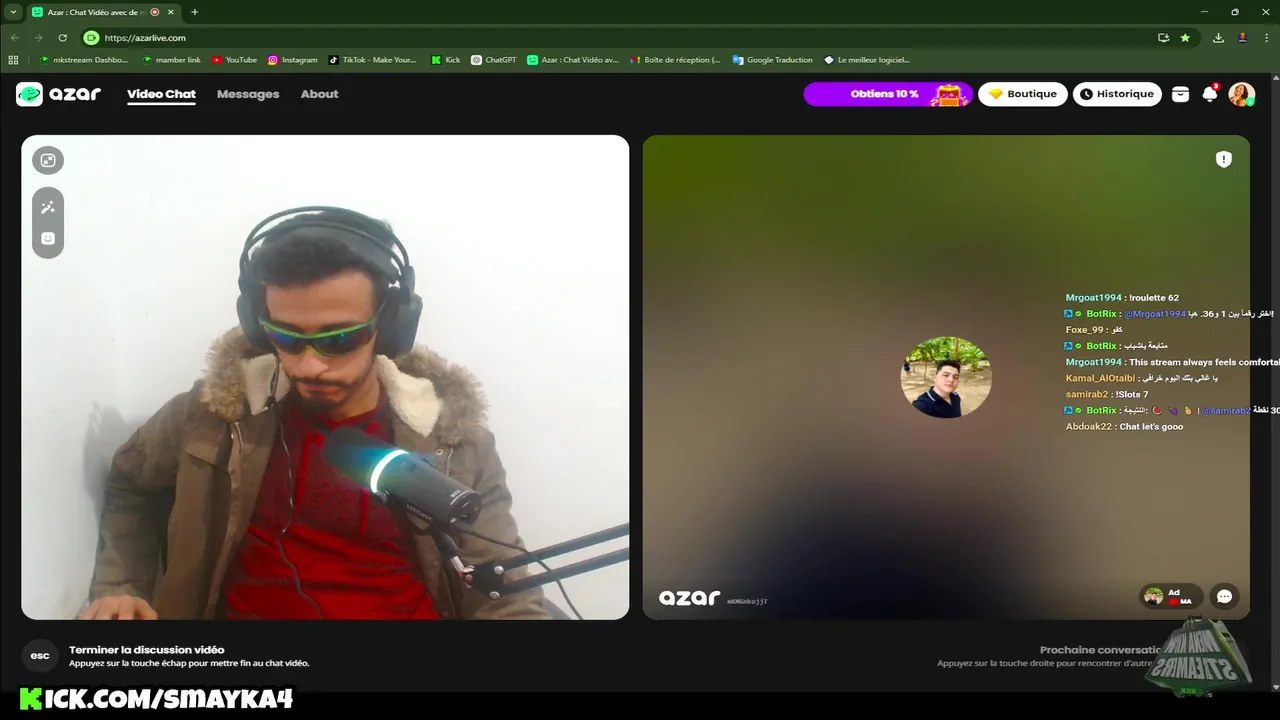Click 'Terminer la discussion vidéo' text
This screenshot has height=720, width=1280.
[x=146, y=650]
